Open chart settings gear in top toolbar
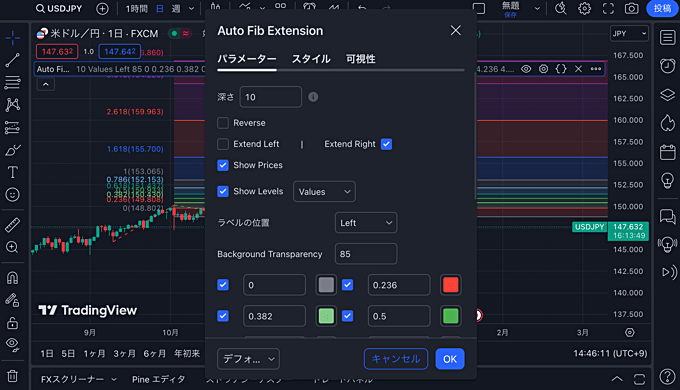680x390 pixels. tap(585, 8)
